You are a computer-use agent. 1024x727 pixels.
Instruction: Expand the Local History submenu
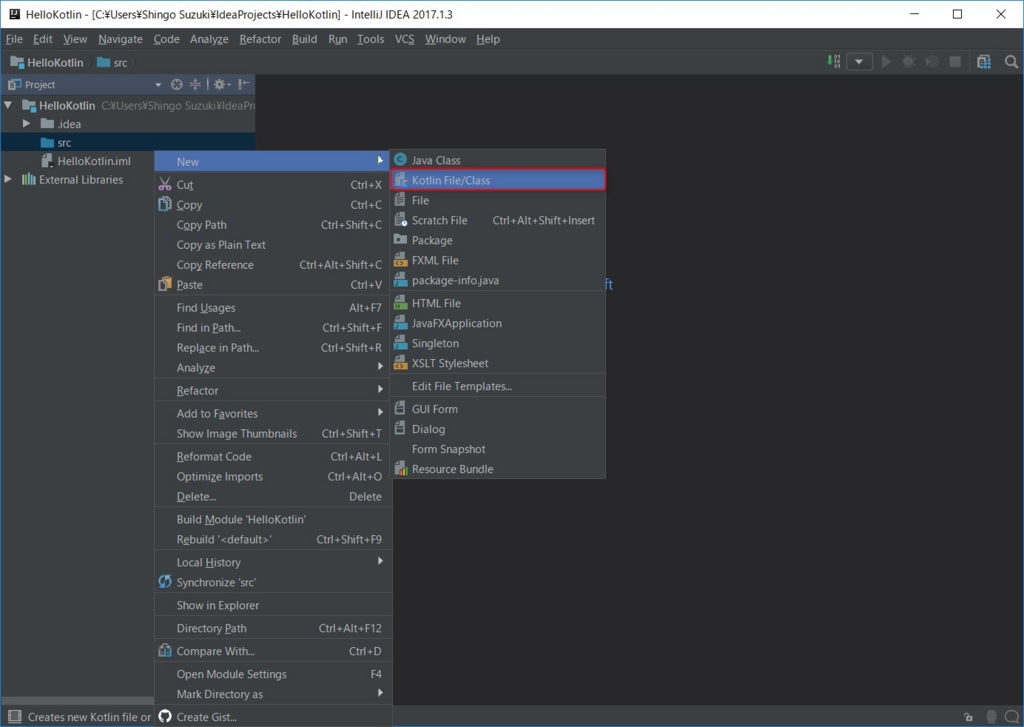273,562
